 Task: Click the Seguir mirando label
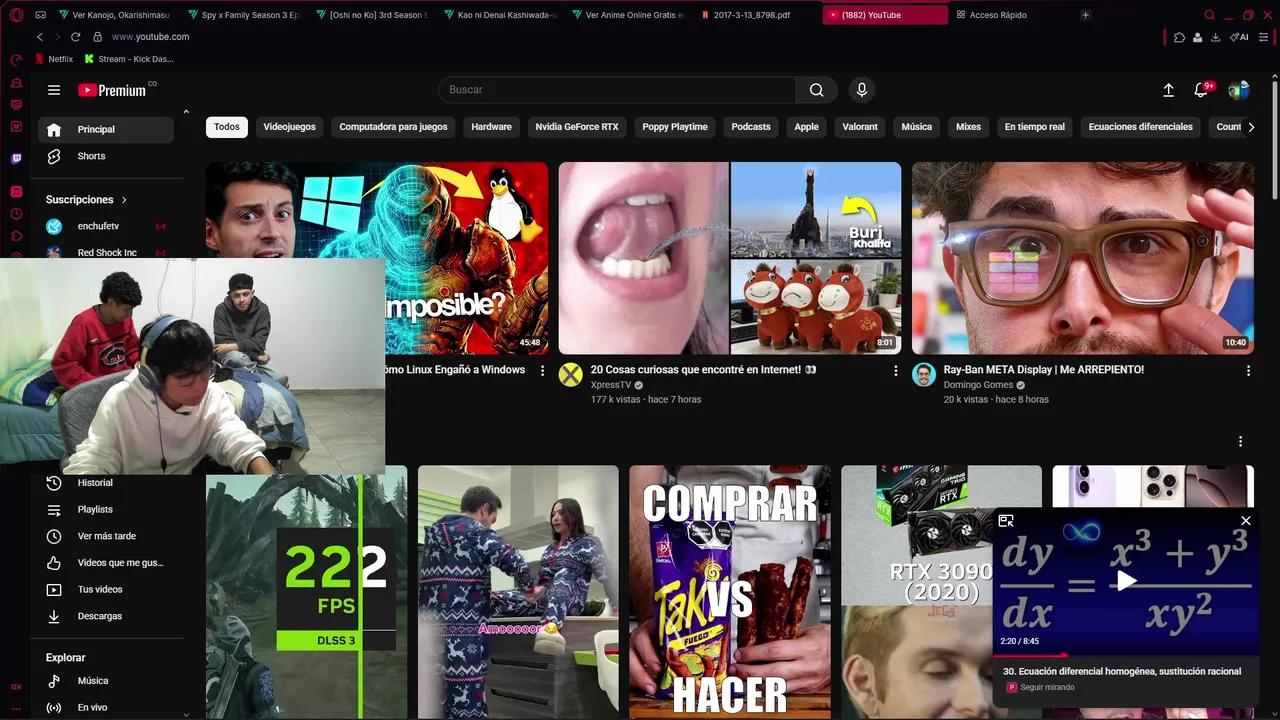tap(1047, 688)
